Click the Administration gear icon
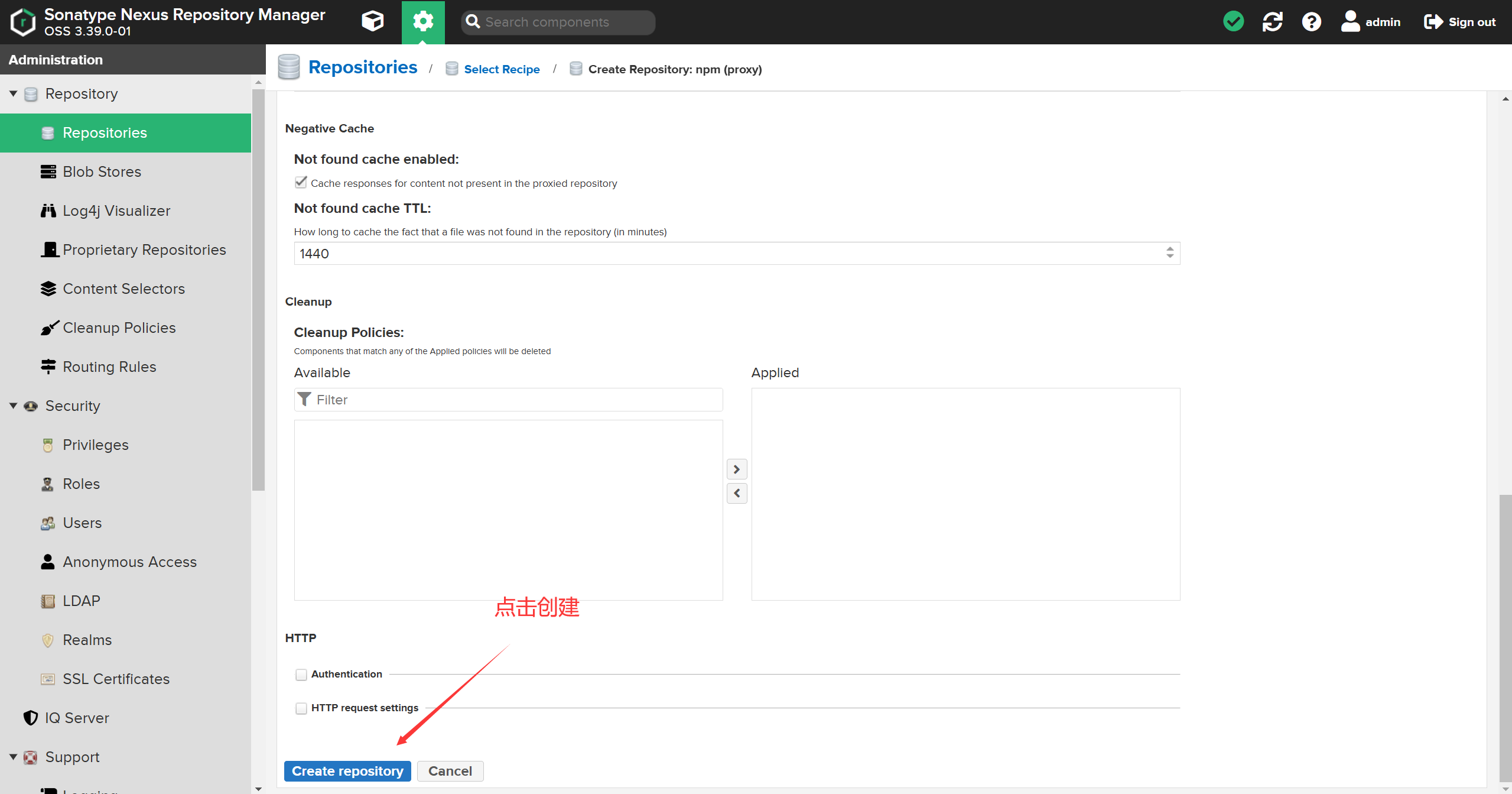Viewport: 1512px width, 794px height. 423,22
